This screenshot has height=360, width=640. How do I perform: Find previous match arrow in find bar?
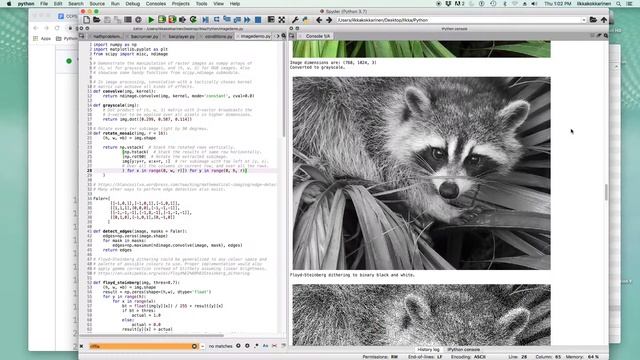click(x=238, y=346)
